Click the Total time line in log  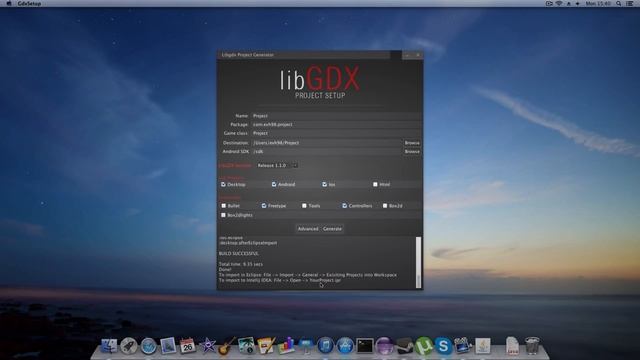click(241, 264)
